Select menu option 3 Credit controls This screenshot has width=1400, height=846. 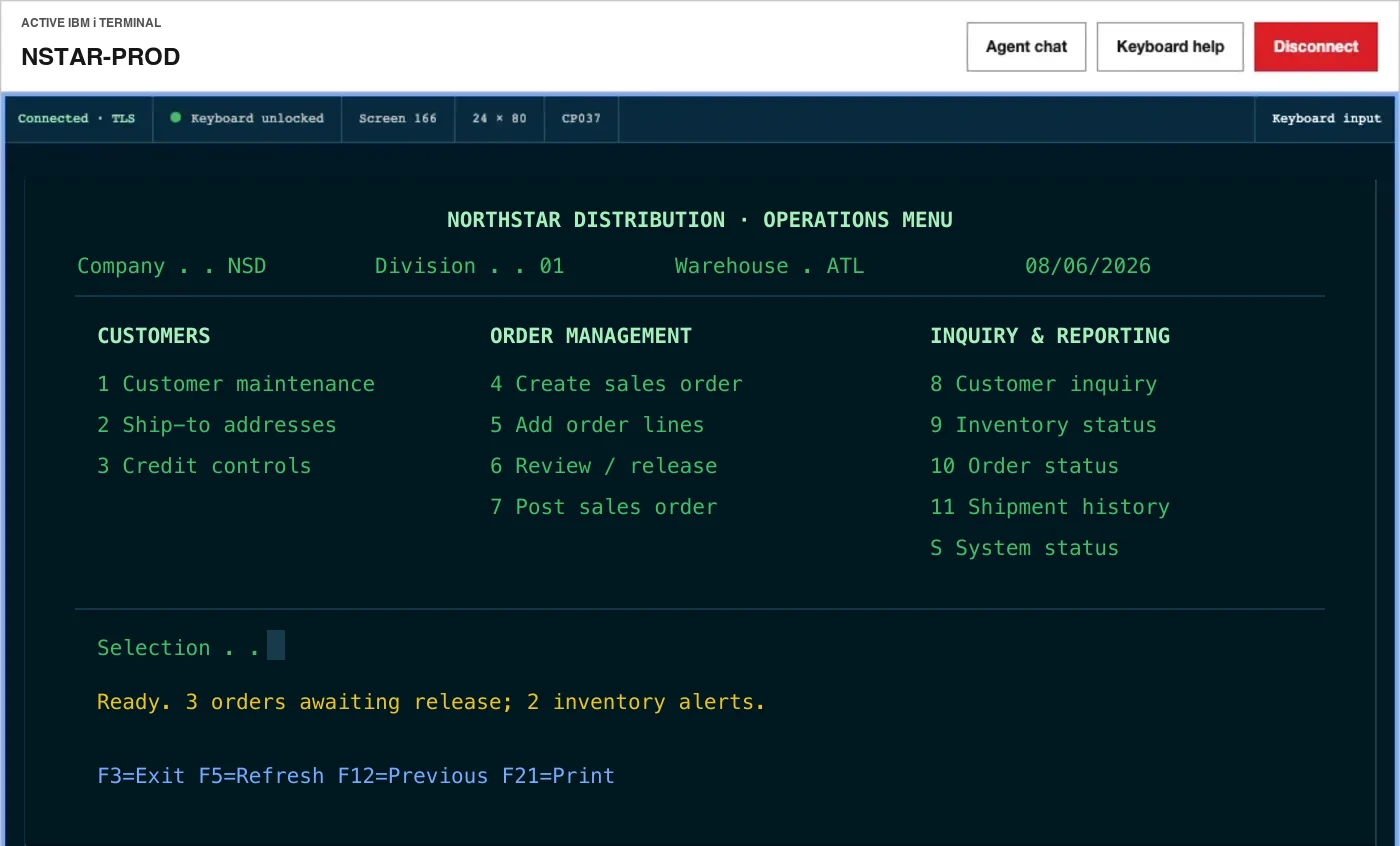(x=204, y=466)
